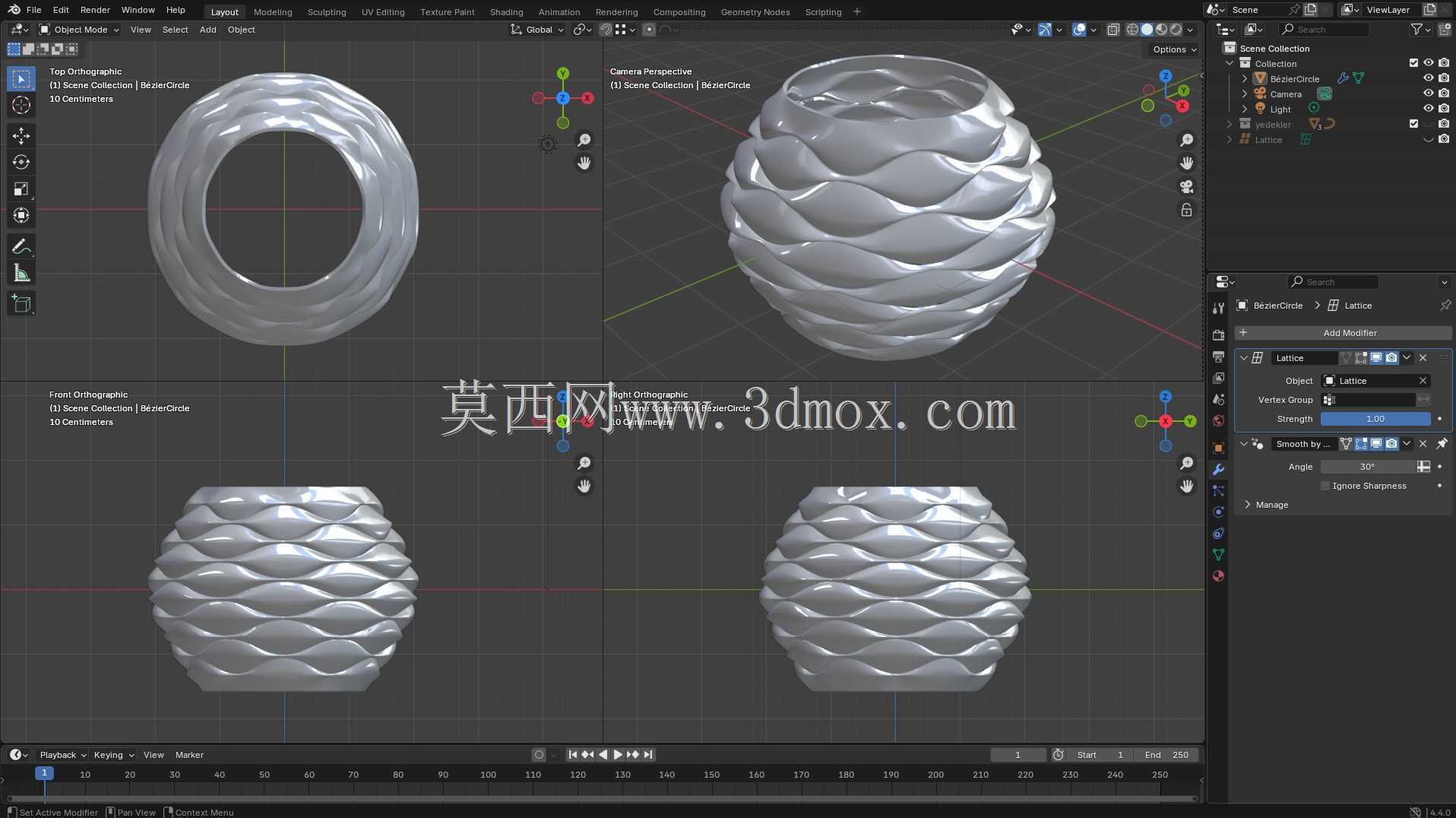Adjust the Strength slider value

coord(1375,419)
